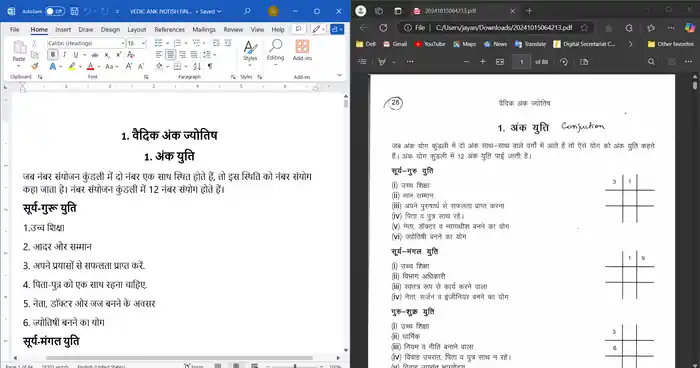Viewport: 700px width, 368px height.
Task: Toggle Center alignment
Action: click(171, 54)
